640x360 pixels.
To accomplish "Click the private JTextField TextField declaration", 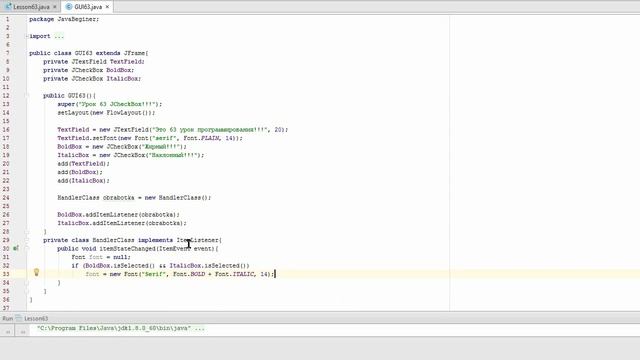I will (94, 62).
